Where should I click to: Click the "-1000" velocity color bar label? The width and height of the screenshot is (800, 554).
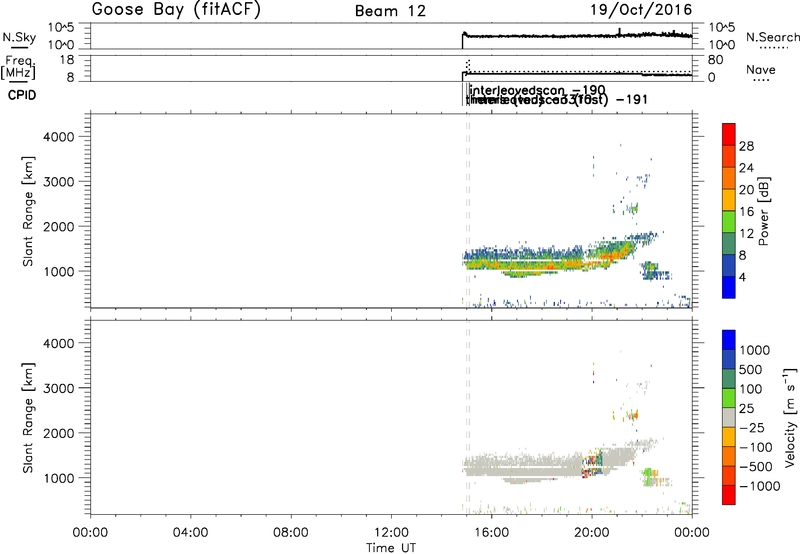(759, 486)
